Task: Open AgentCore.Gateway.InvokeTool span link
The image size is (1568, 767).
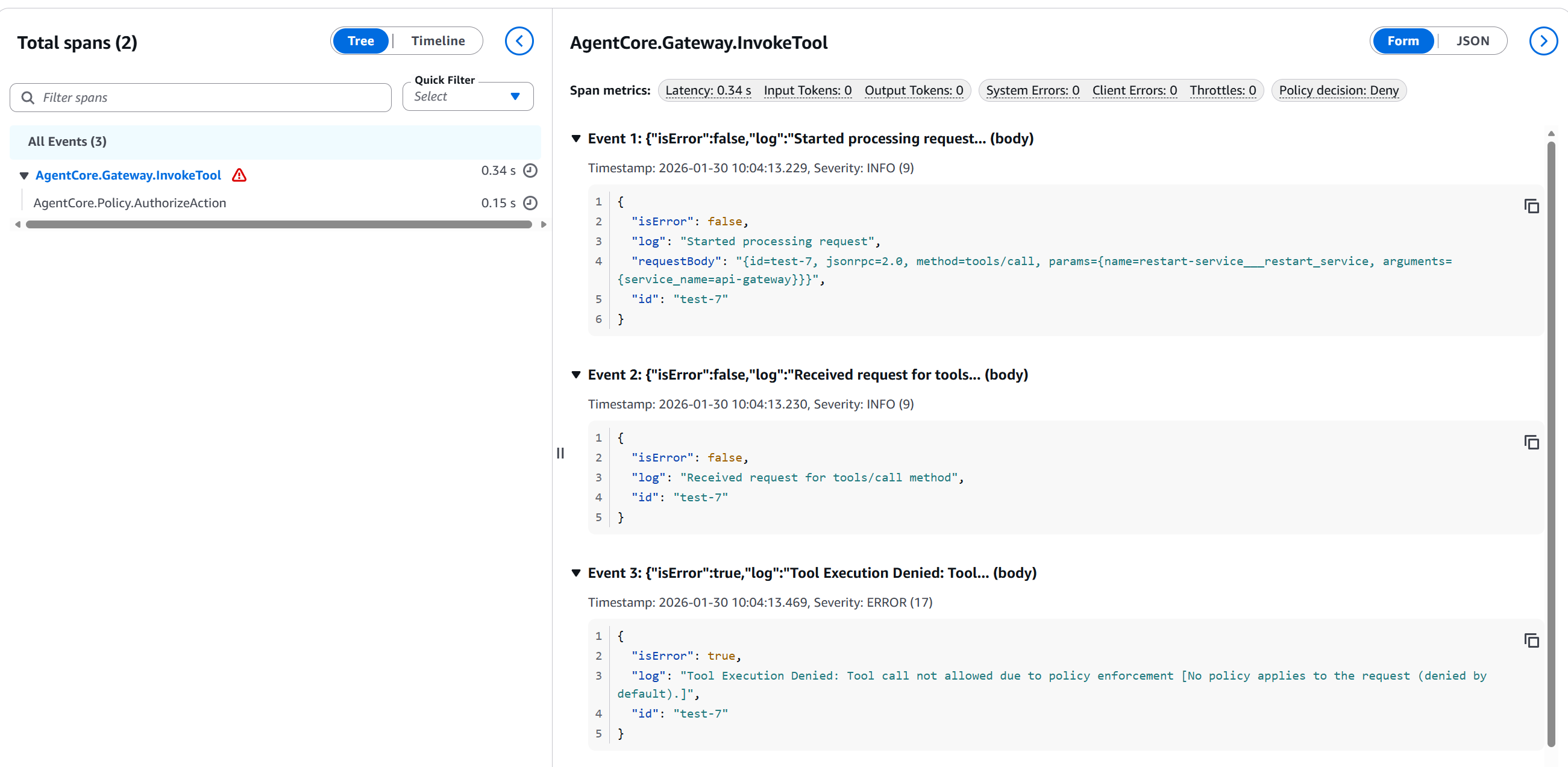Action: click(128, 175)
